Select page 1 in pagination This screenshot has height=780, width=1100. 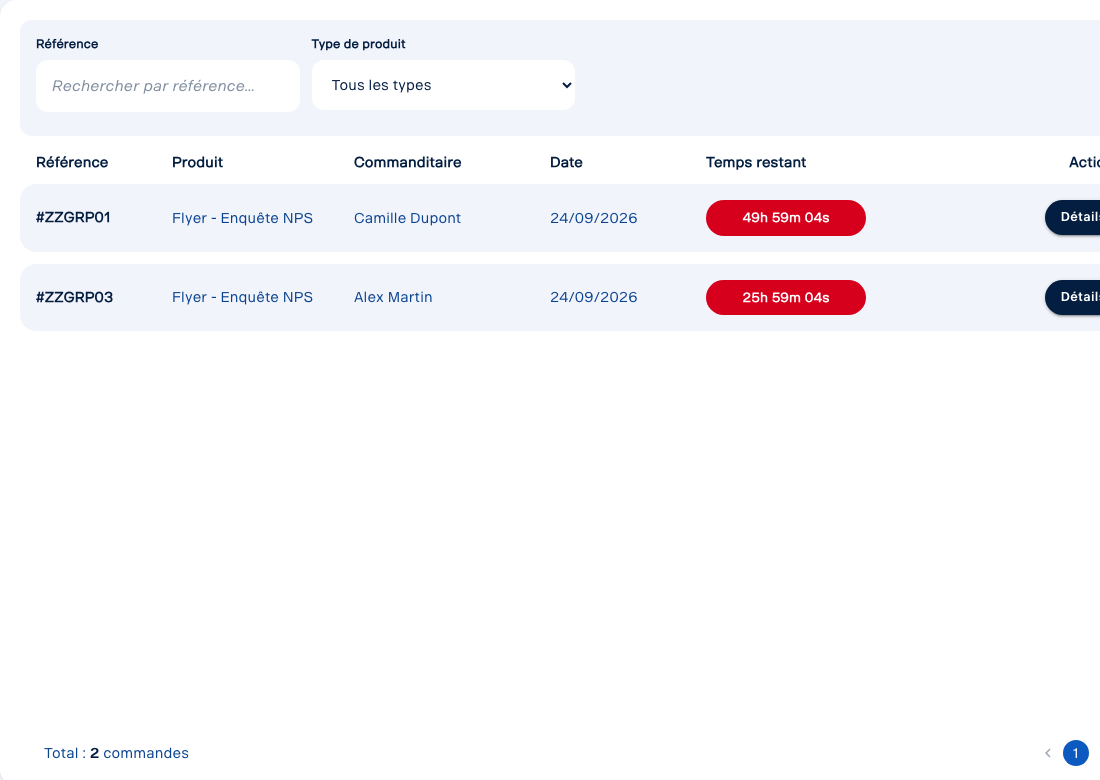point(1075,753)
